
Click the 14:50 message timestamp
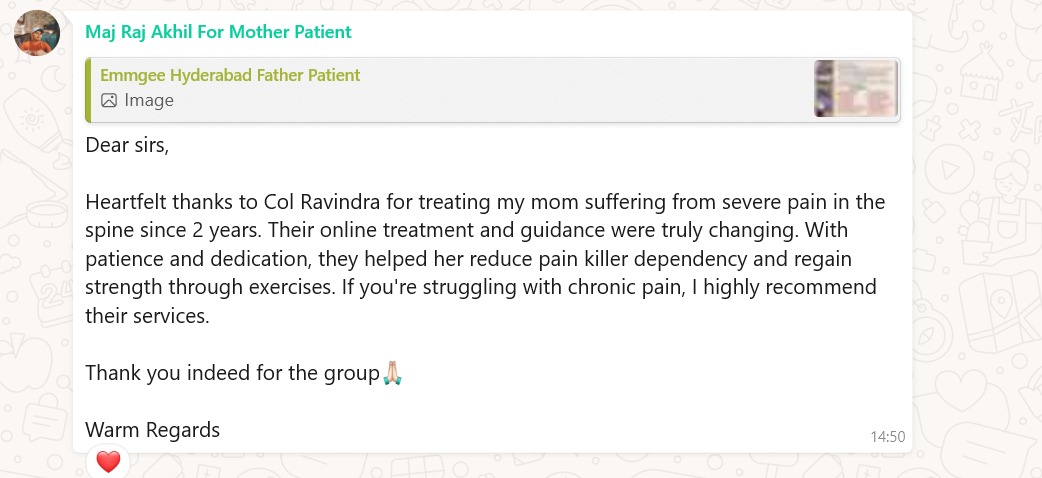click(888, 437)
